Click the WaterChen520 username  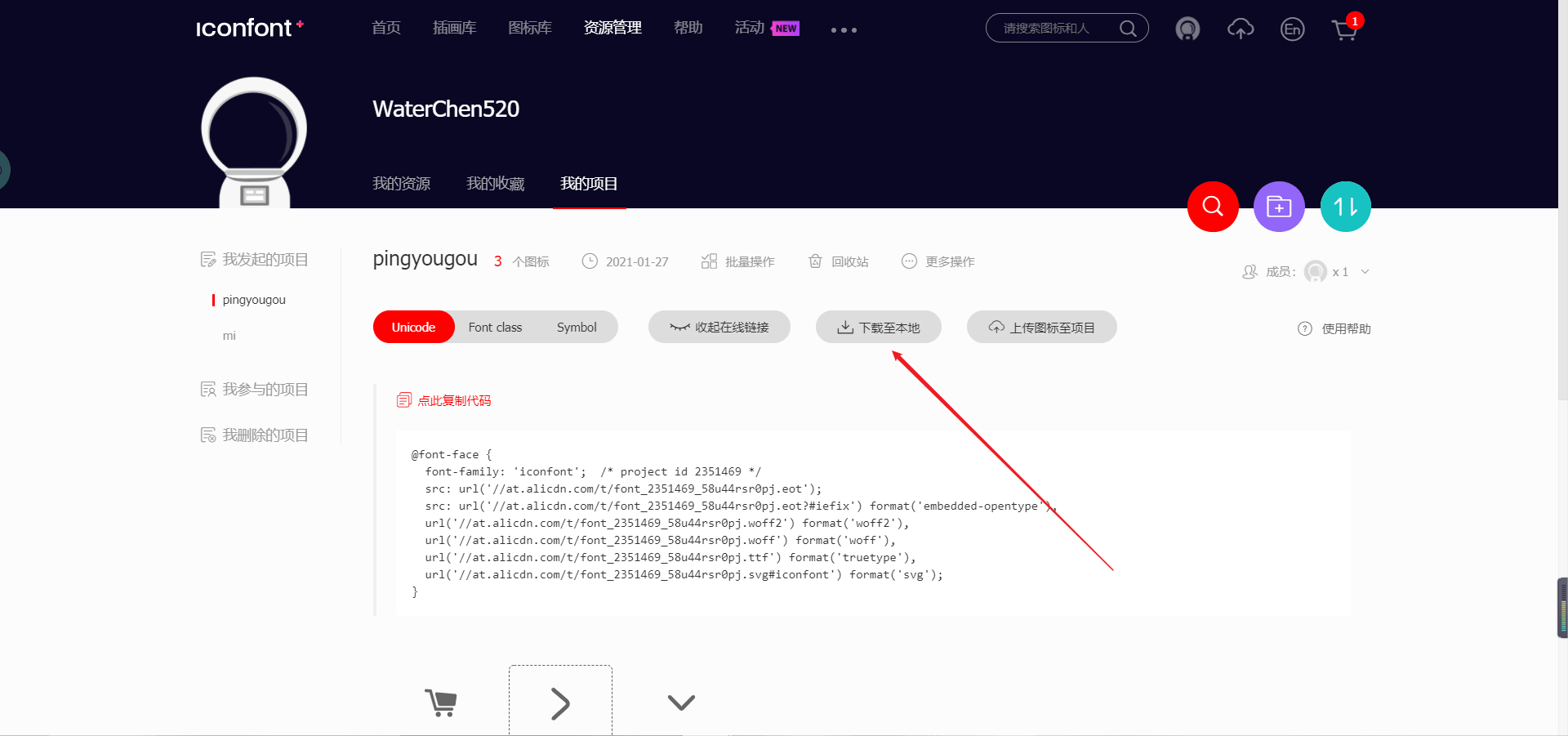point(446,109)
